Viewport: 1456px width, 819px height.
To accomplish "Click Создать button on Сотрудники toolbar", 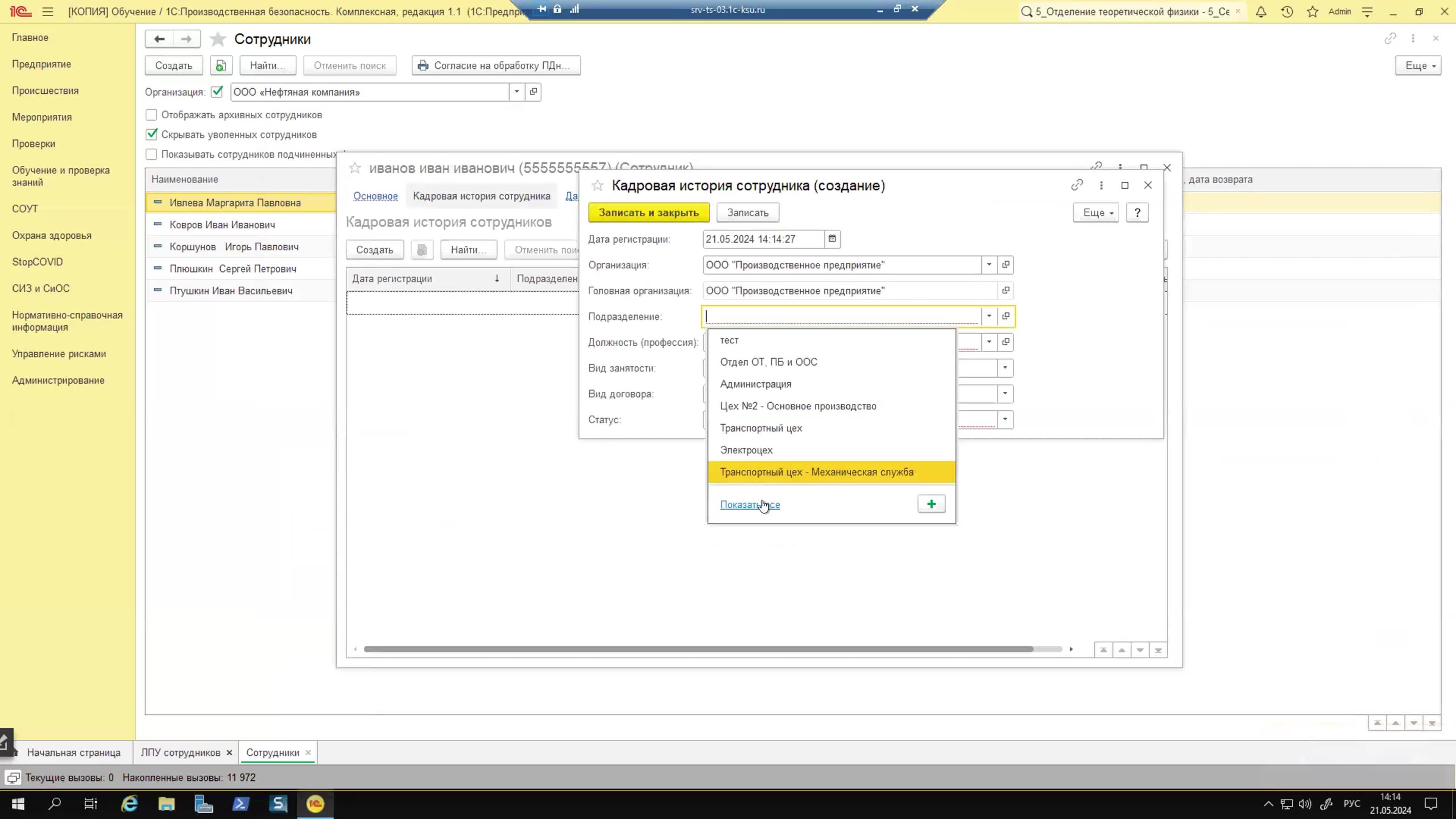I will coord(174,66).
